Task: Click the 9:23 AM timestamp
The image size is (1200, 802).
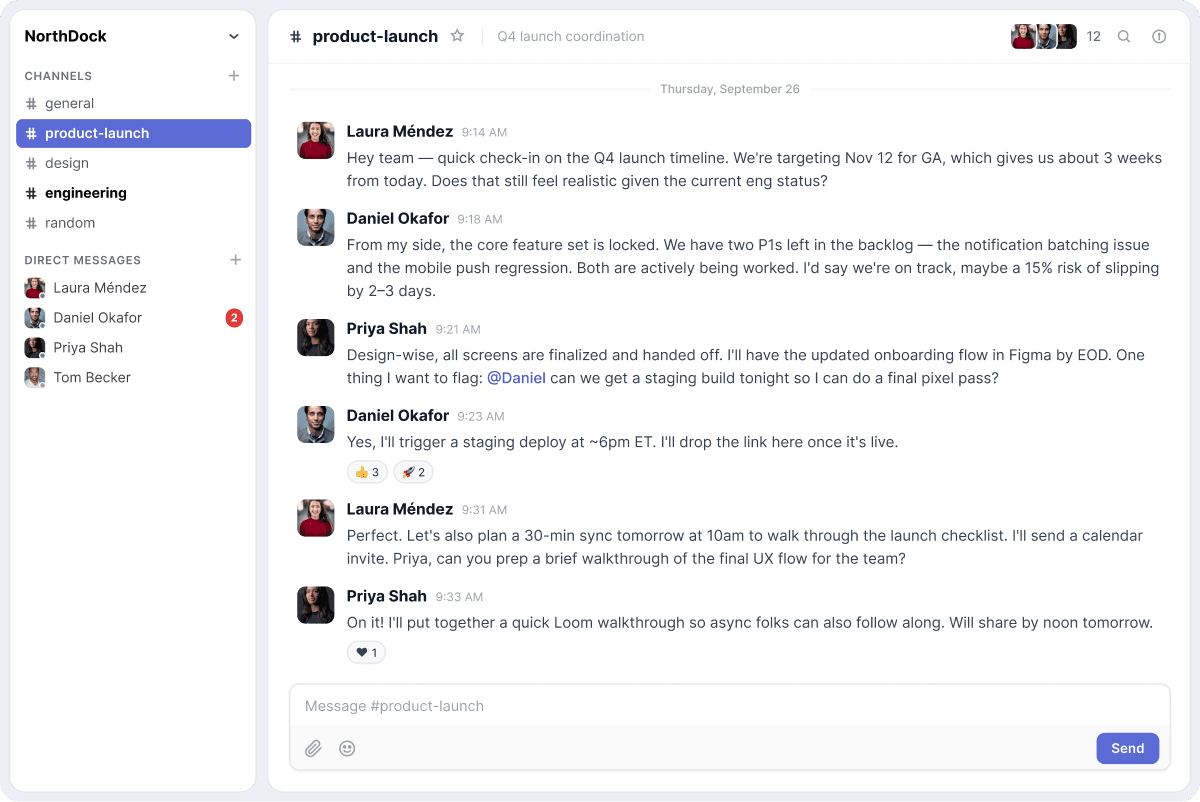Action: 481,416
